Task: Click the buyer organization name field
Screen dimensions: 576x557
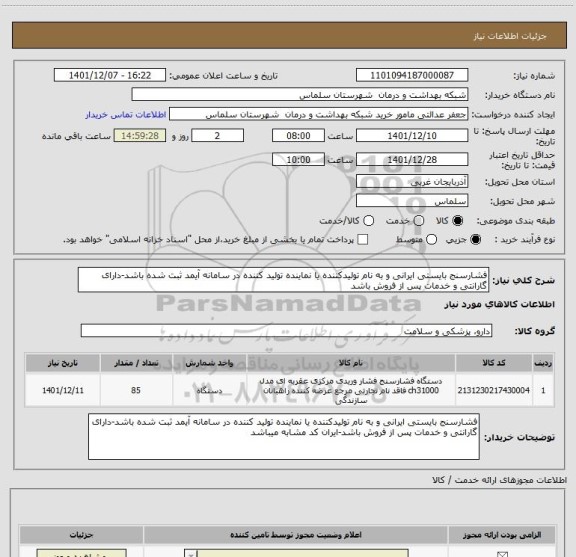Action: pos(300,95)
